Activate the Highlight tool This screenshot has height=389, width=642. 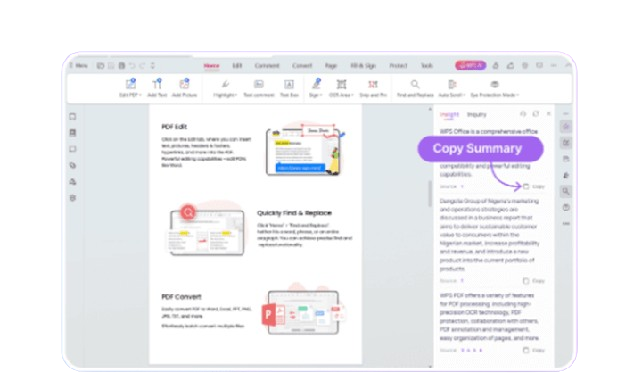tap(225, 88)
